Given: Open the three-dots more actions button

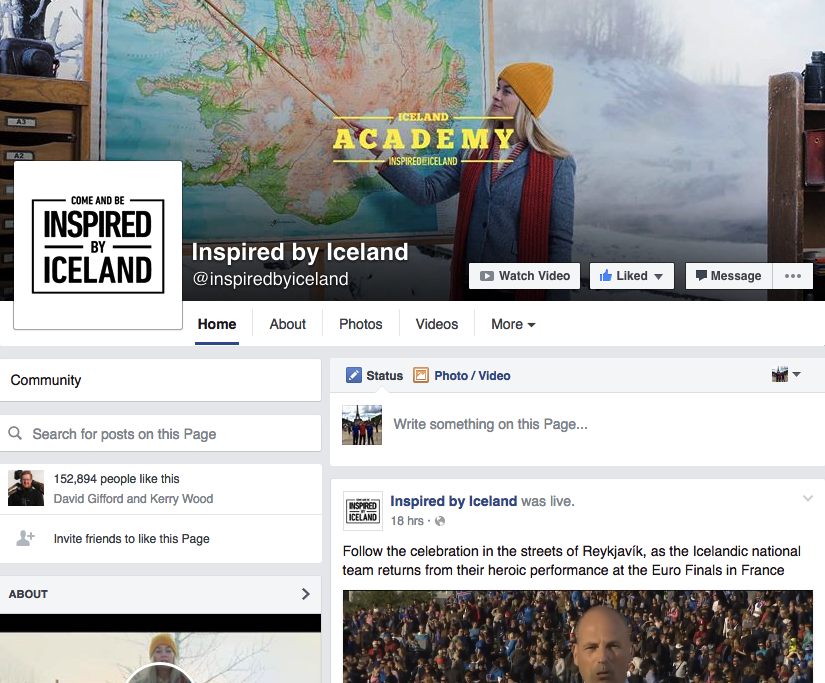Looking at the screenshot, I should tap(792, 276).
